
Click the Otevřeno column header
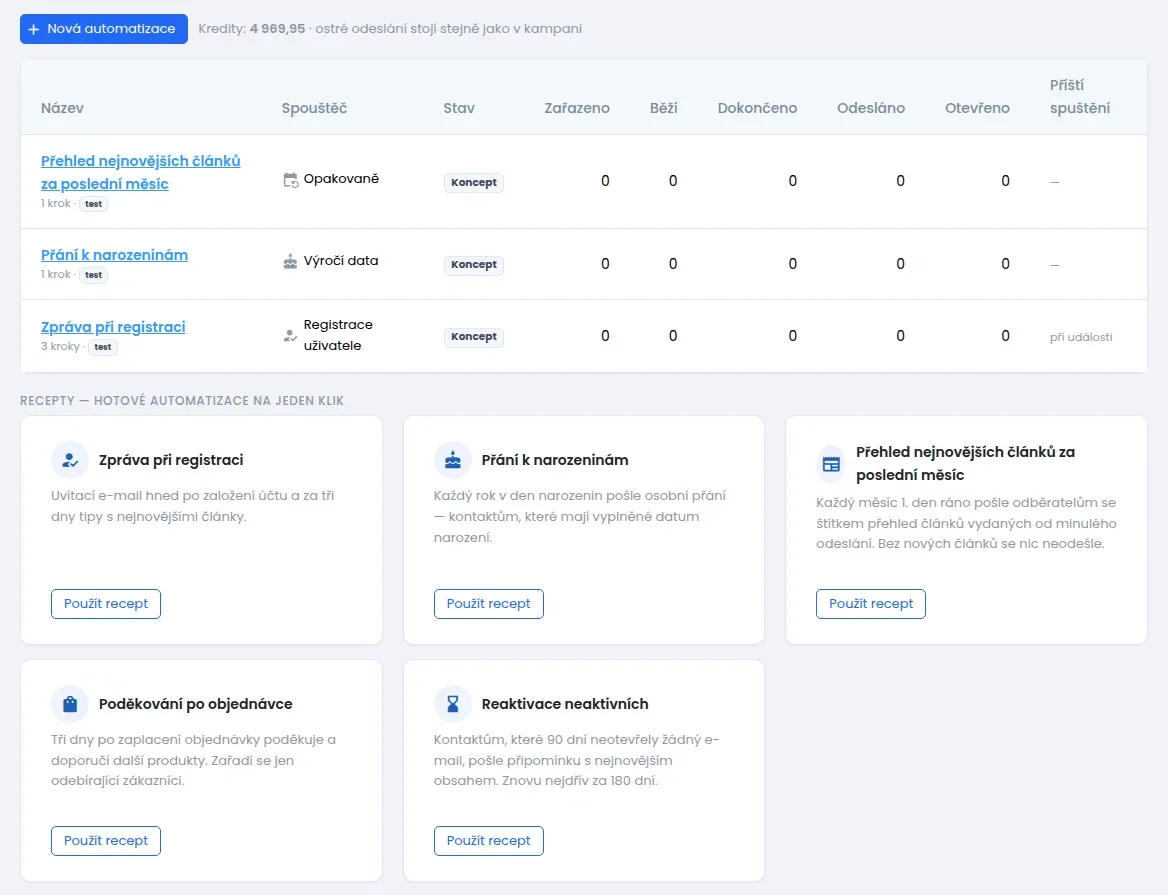coord(977,108)
